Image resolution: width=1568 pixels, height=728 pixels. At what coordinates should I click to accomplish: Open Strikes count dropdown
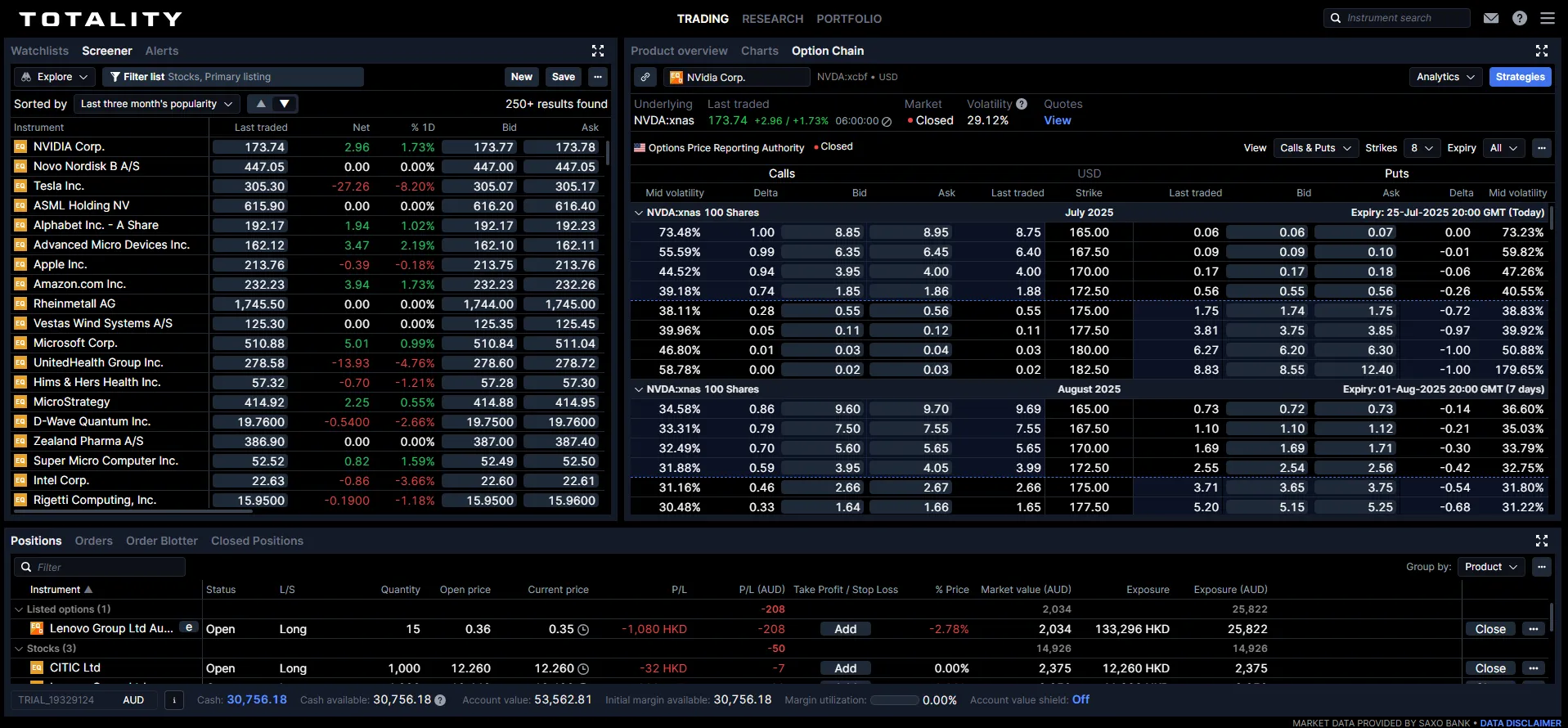[1422, 148]
